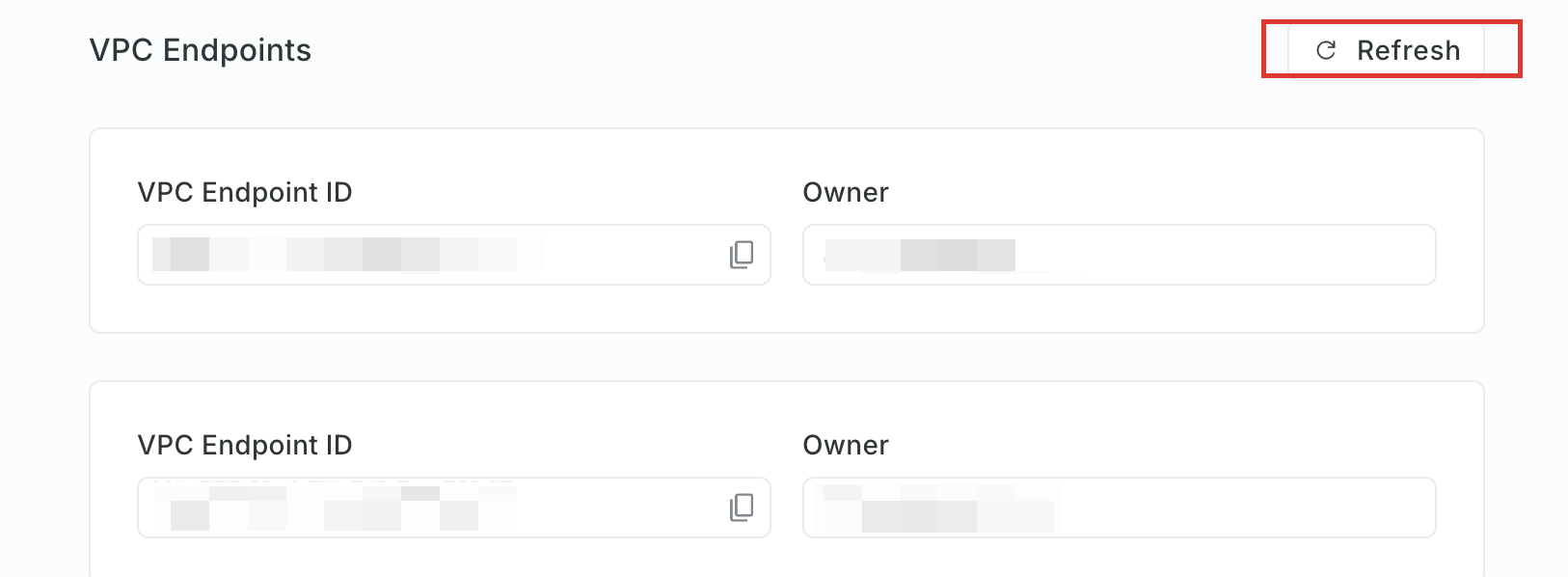
Task: Click the circular arrow refresh icon
Action: coord(1326,50)
